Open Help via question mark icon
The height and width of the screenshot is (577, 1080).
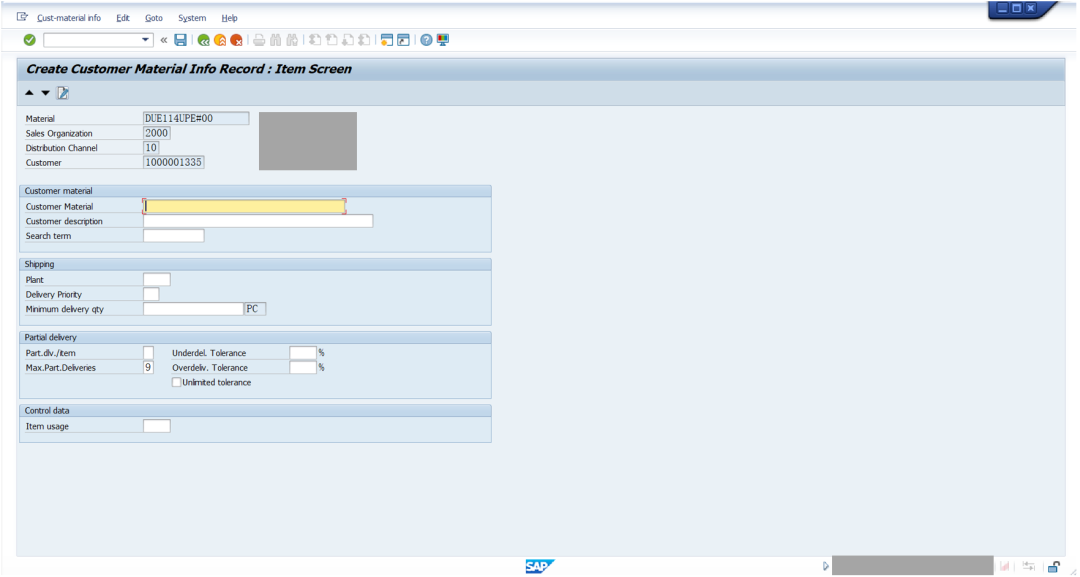coord(426,40)
